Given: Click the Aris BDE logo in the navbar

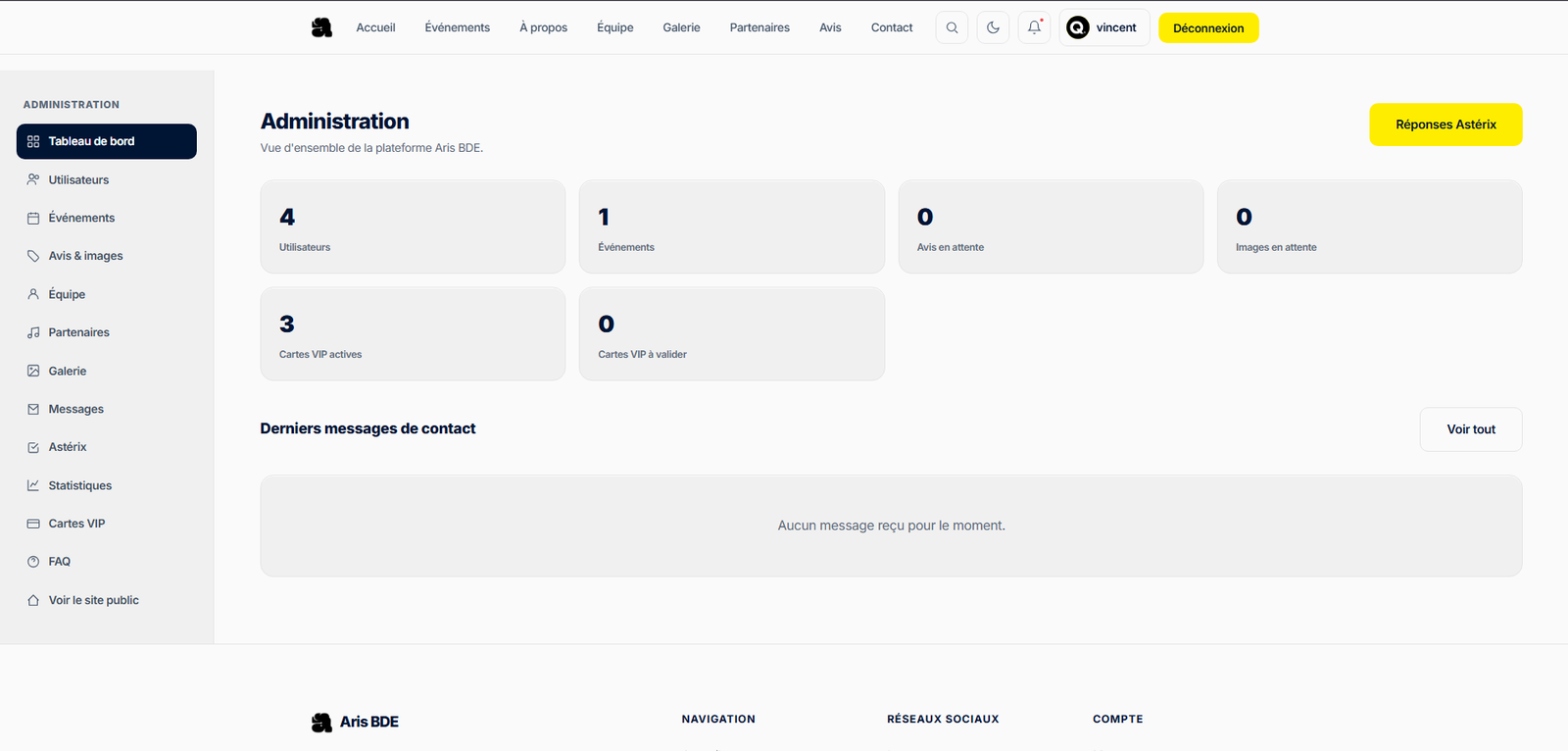Looking at the screenshot, I should click(321, 27).
